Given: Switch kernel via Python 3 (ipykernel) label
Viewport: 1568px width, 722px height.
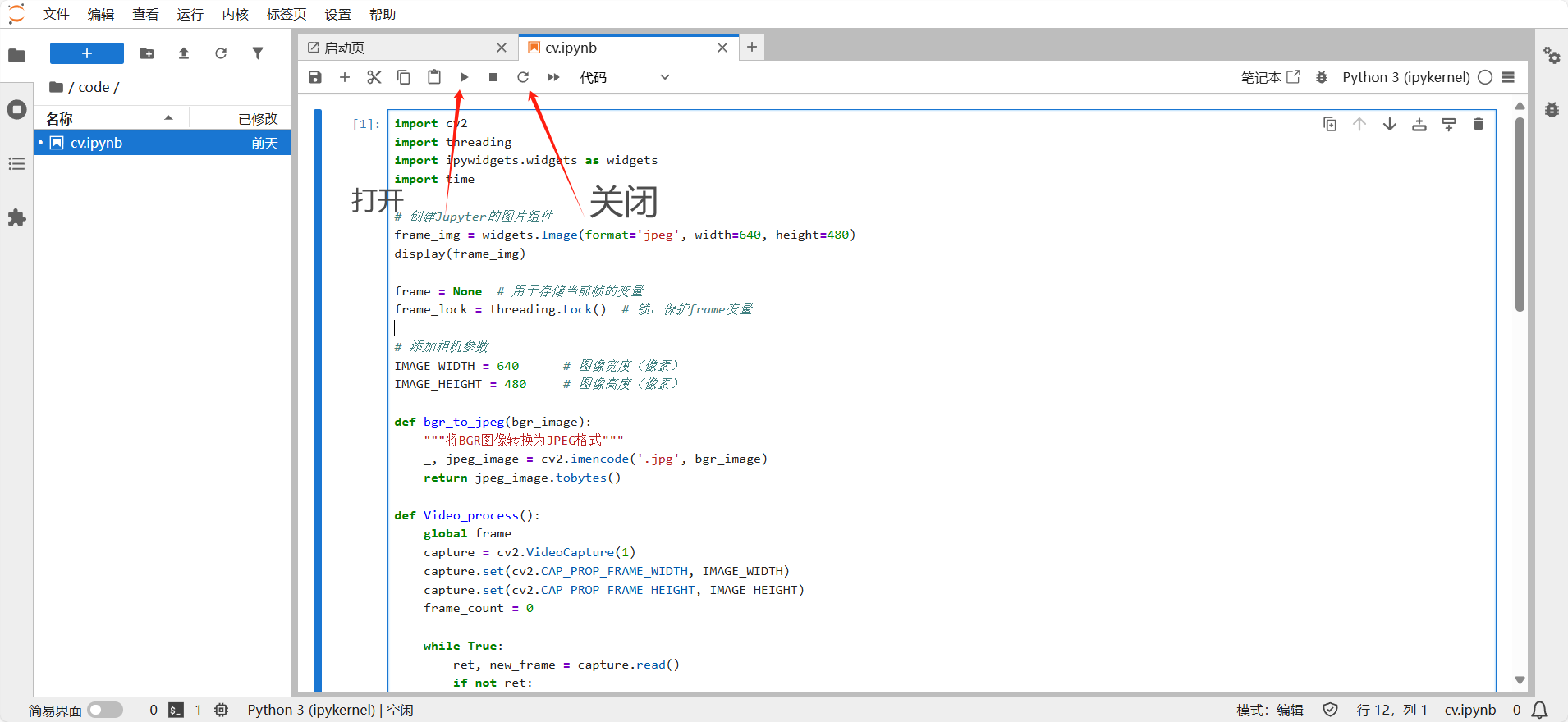Looking at the screenshot, I should click(x=1406, y=77).
